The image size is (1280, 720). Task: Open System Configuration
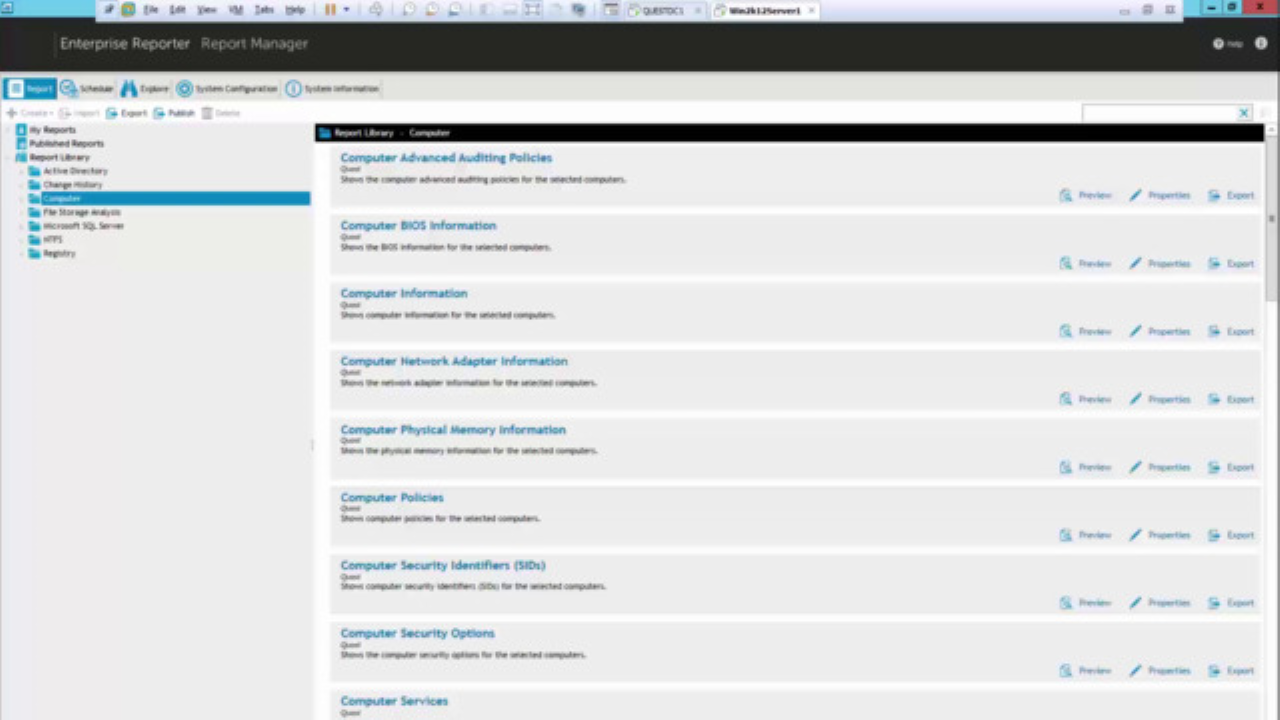point(228,88)
